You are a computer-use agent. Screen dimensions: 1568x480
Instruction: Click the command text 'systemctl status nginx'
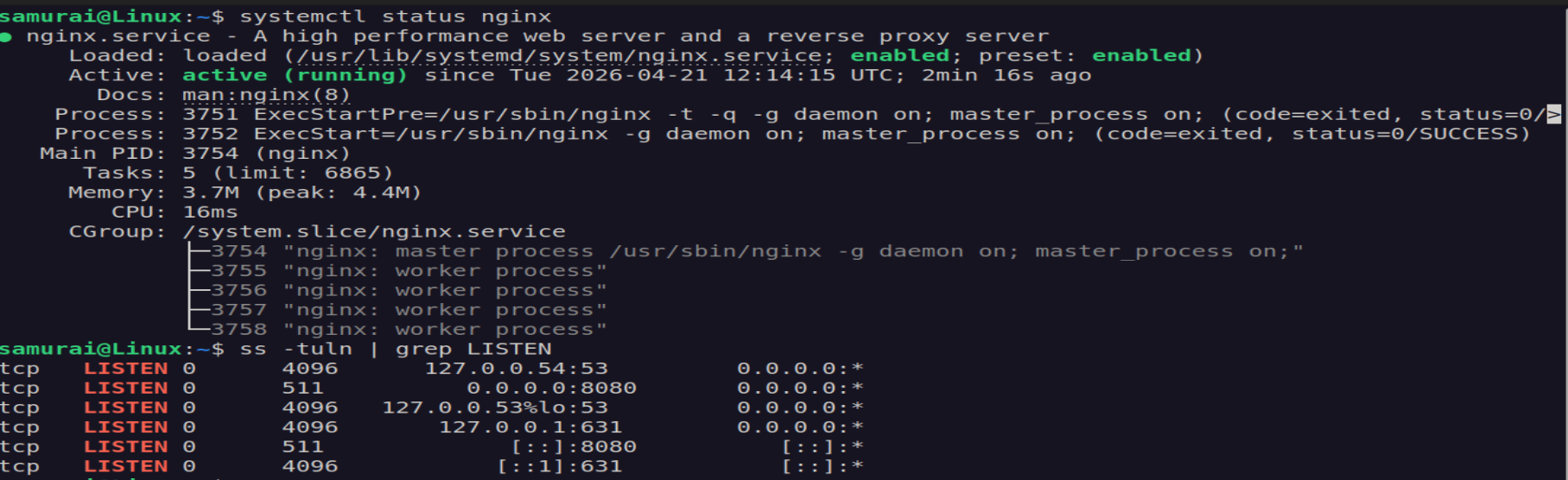coord(395,16)
